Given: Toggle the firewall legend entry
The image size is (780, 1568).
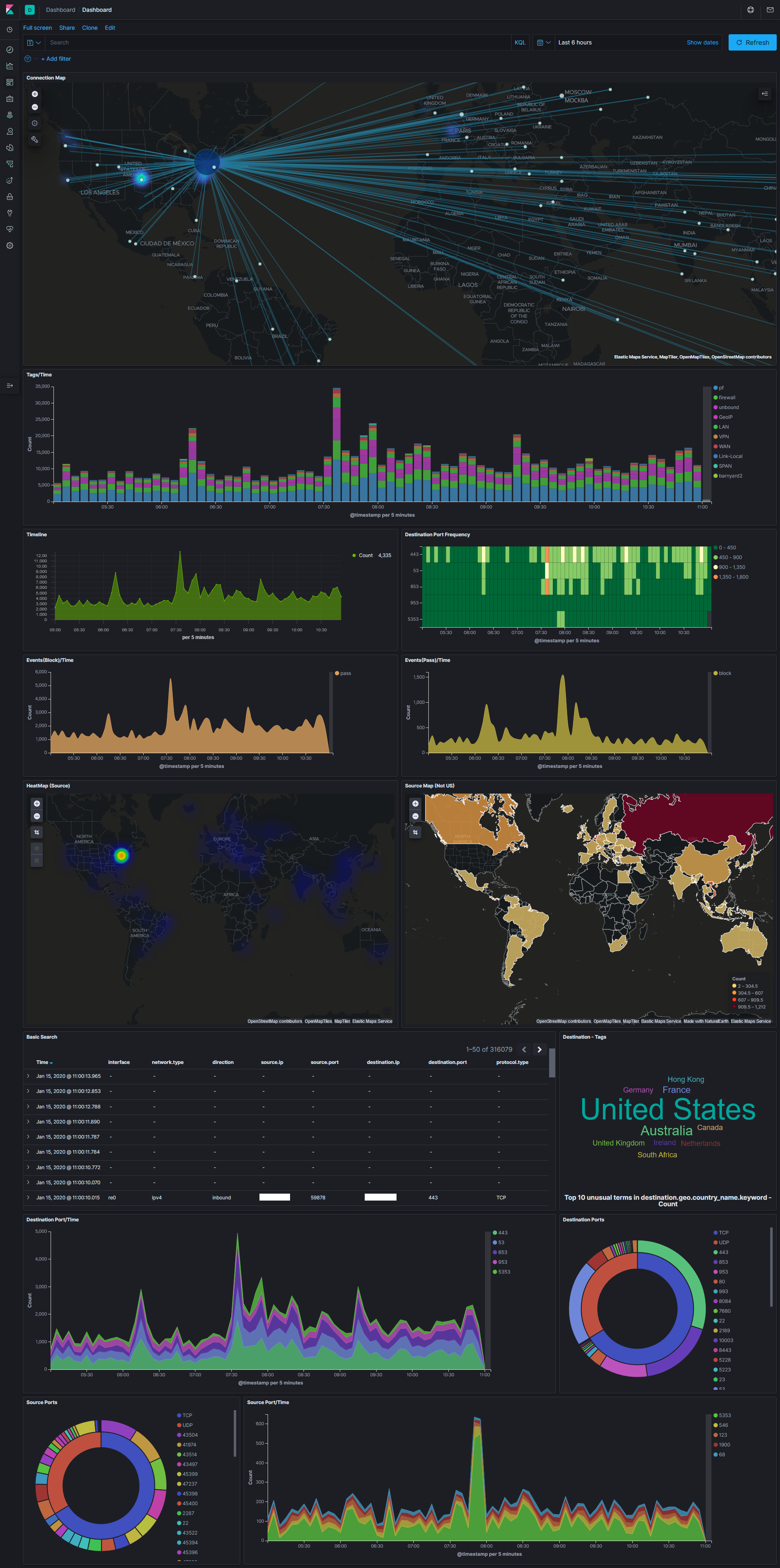Looking at the screenshot, I should pyautogui.click(x=724, y=398).
